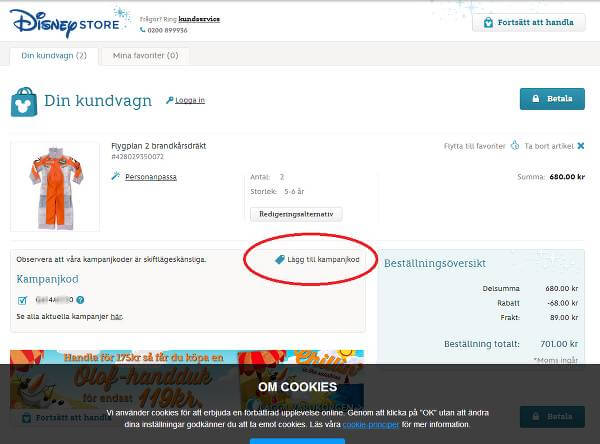
Task: Click Flytta till favoriter text link
Action: pos(474,146)
